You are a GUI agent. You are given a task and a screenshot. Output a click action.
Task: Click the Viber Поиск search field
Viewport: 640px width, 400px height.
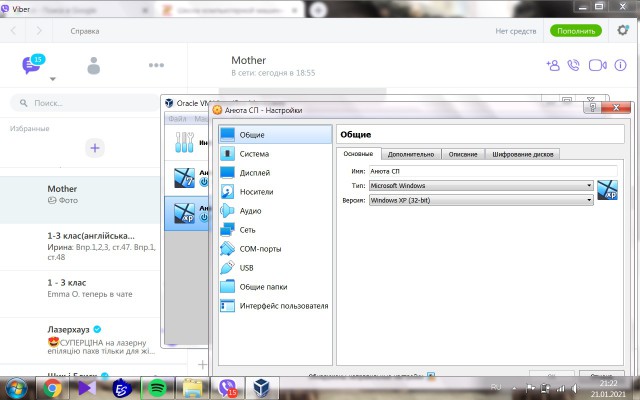pos(85,103)
